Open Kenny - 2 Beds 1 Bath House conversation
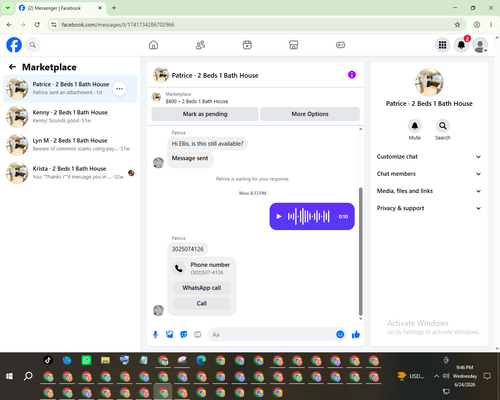Image resolution: width=500 pixels, height=400 pixels. point(70,117)
